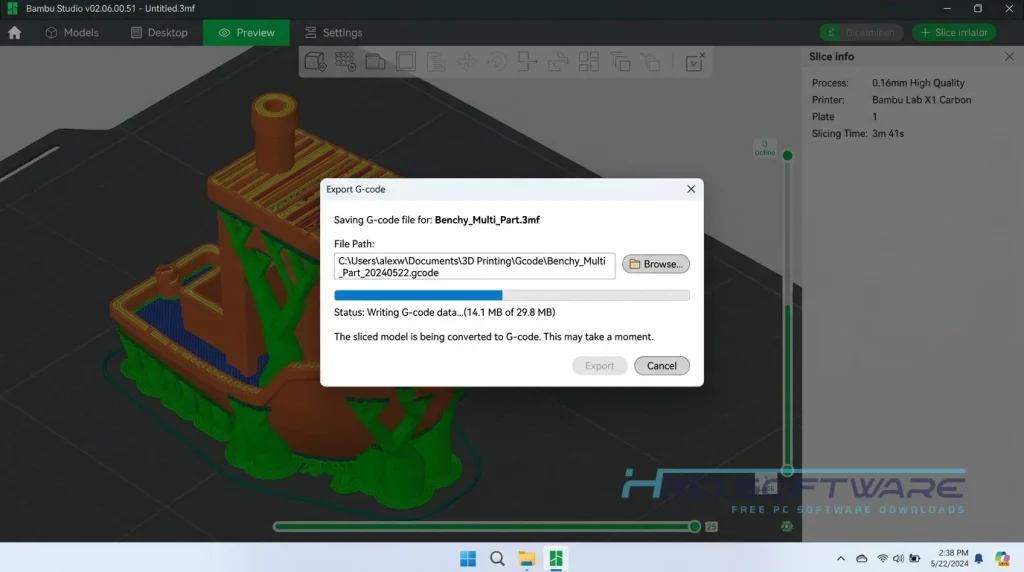Open File Explorer from the taskbar
This screenshot has height=572, width=1024.
tap(526, 559)
